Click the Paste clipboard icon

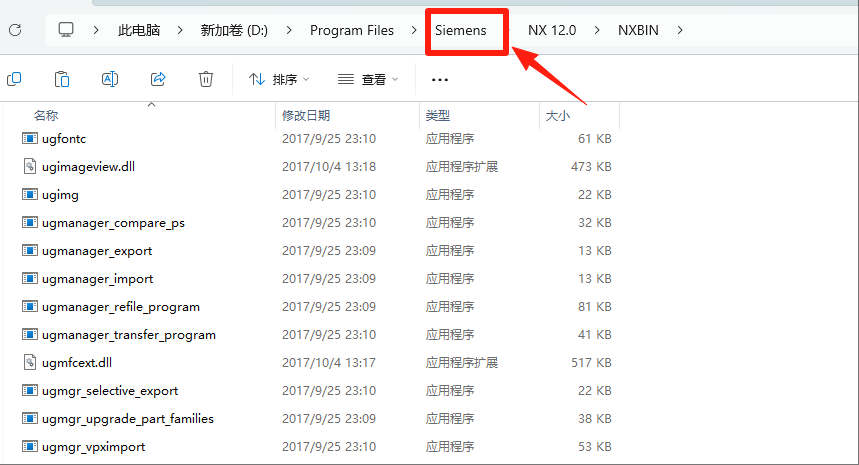pyautogui.click(x=62, y=79)
